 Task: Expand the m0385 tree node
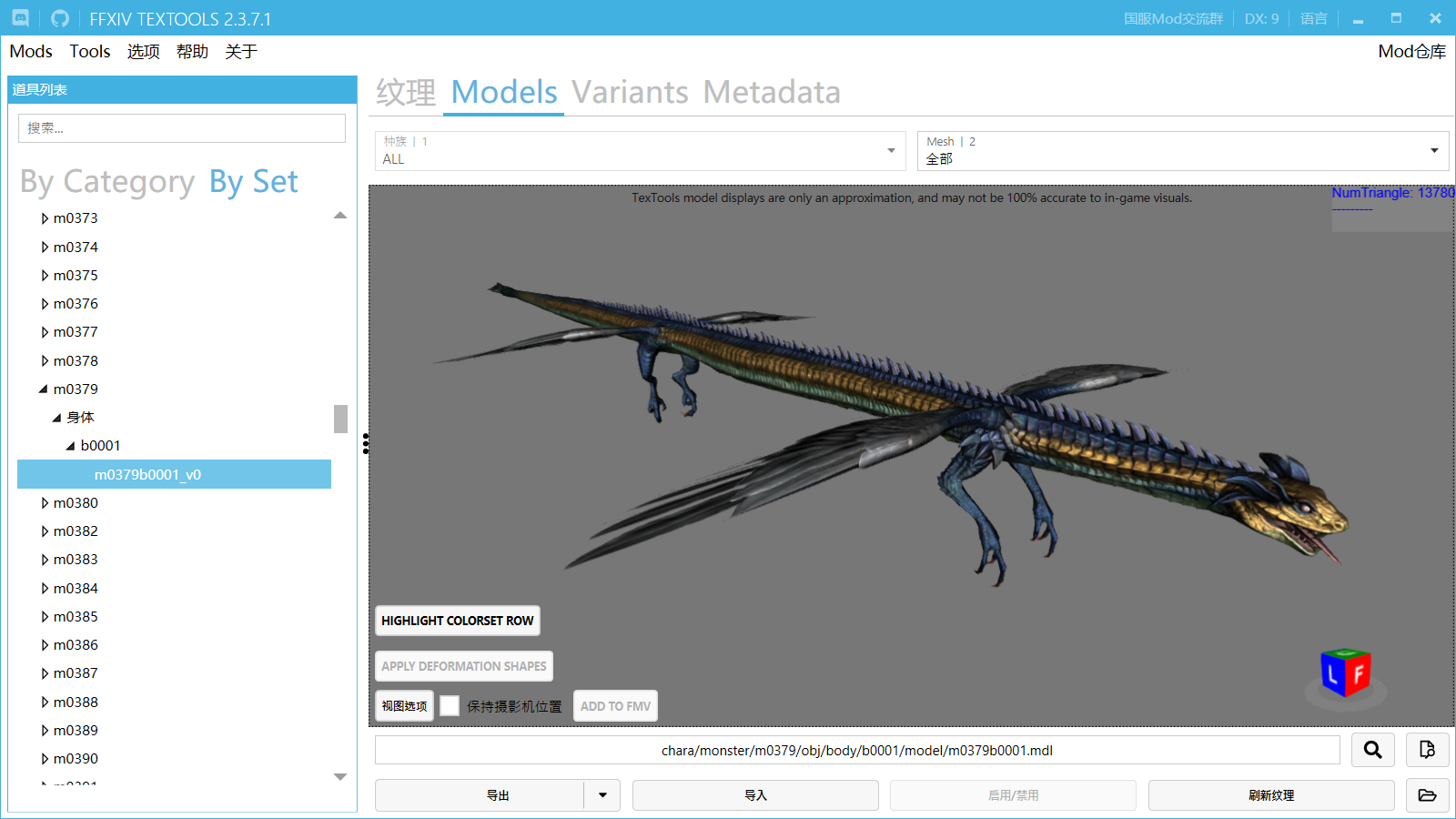[x=45, y=617]
